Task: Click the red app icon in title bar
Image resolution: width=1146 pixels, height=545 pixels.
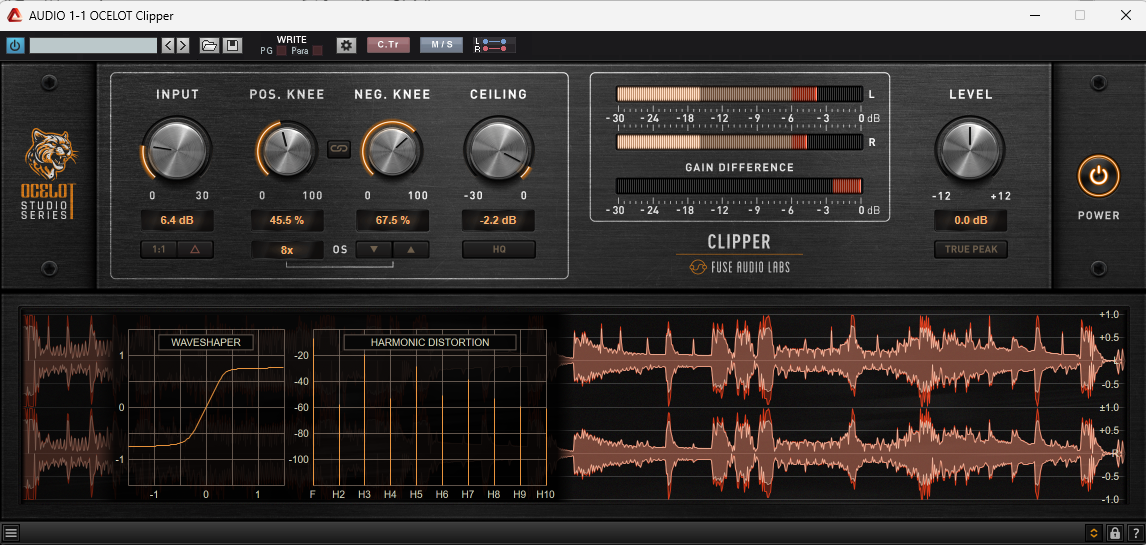Action: [15, 15]
